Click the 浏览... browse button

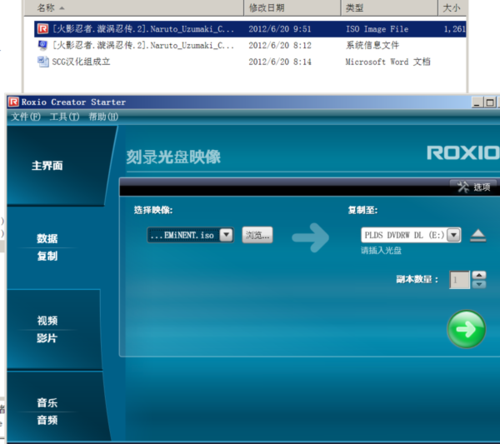pyautogui.click(x=257, y=235)
